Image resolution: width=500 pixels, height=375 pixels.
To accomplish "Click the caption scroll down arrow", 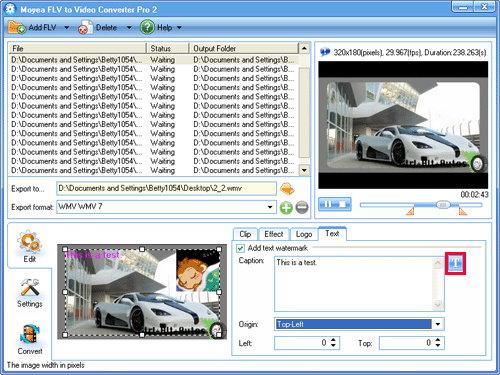I will coord(438,305).
